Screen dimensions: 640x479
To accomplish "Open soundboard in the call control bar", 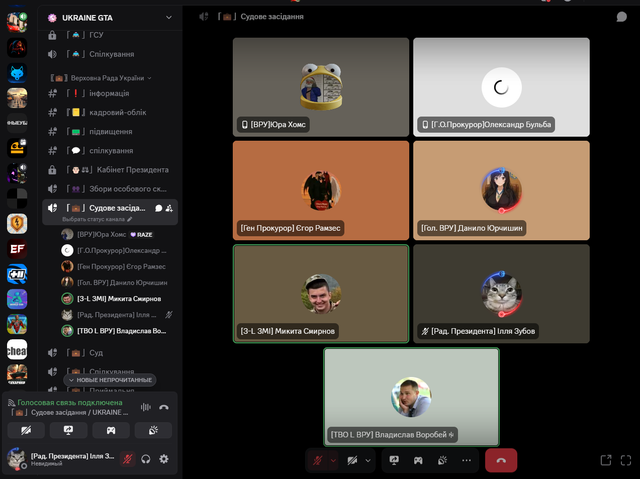I will point(442,460).
